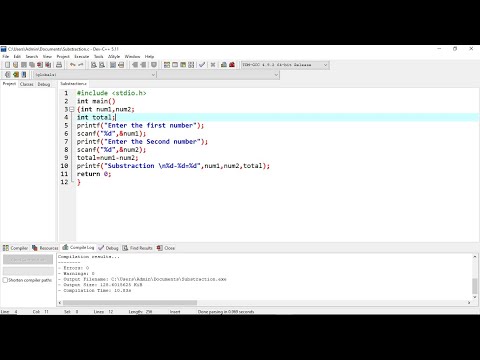Click the first icon in second toolbar row
The width and height of the screenshot is (480, 360).
click(x=7, y=75)
